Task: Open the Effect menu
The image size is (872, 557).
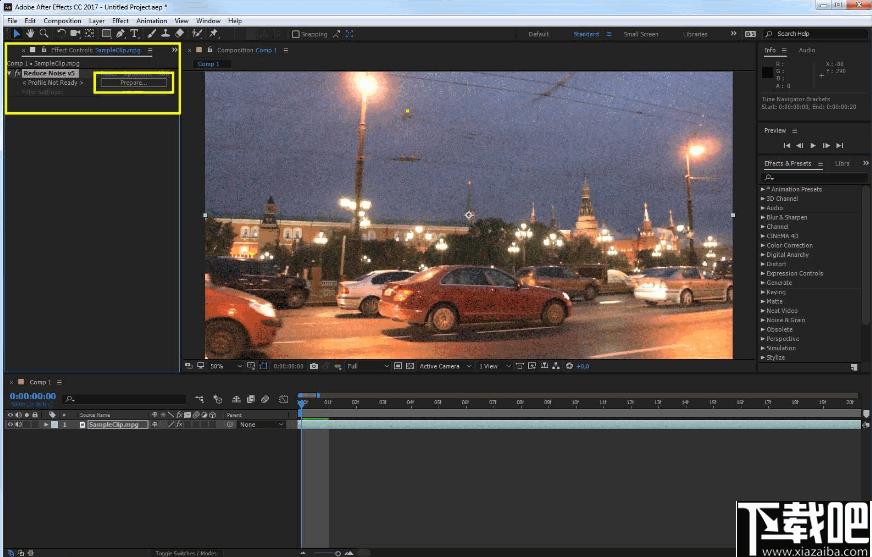Action: pos(120,21)
